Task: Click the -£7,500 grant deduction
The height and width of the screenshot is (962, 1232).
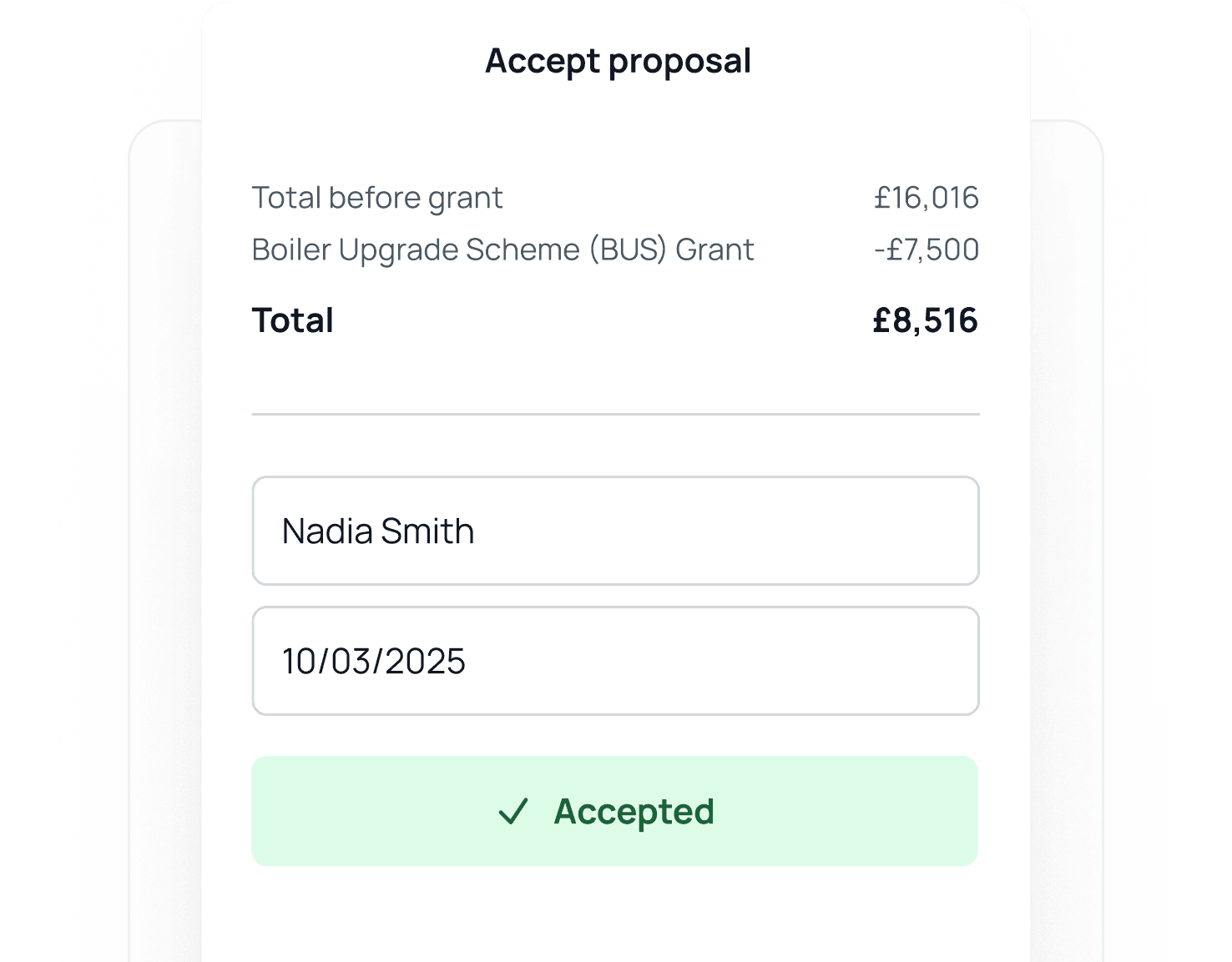Action: tap(926, 250)
